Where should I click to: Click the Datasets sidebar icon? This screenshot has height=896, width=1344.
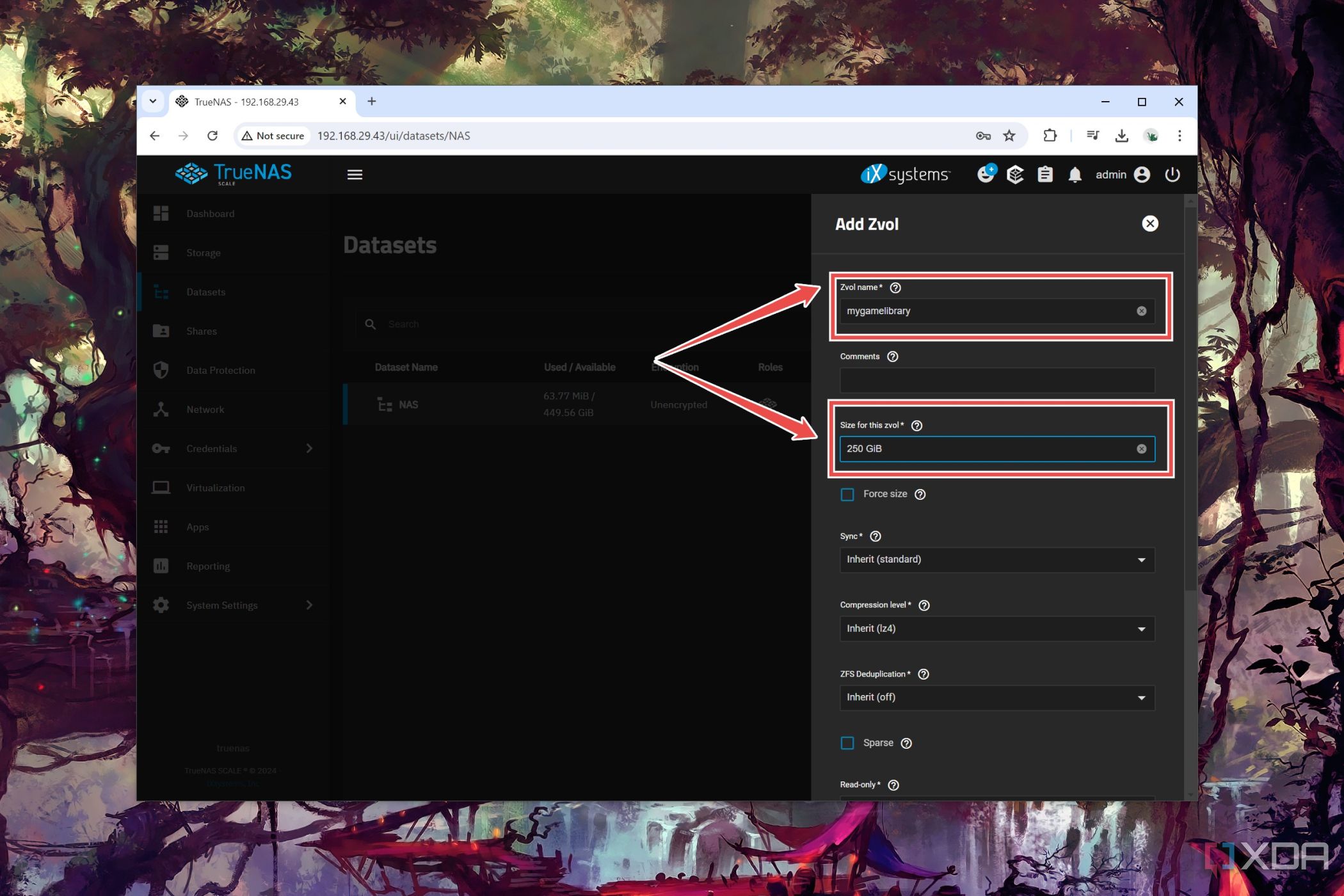tap(164, 291)
